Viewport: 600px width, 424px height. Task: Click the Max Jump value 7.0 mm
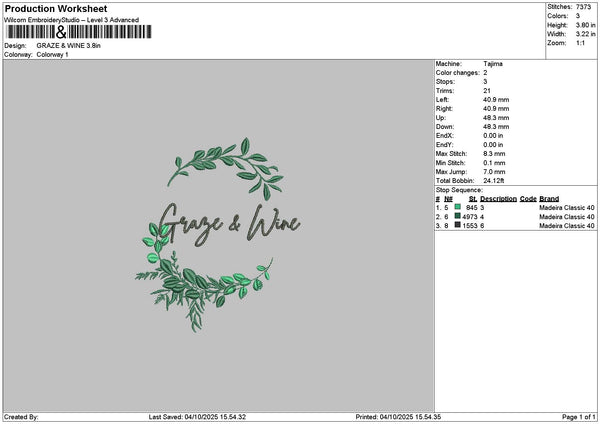[494, 172]
